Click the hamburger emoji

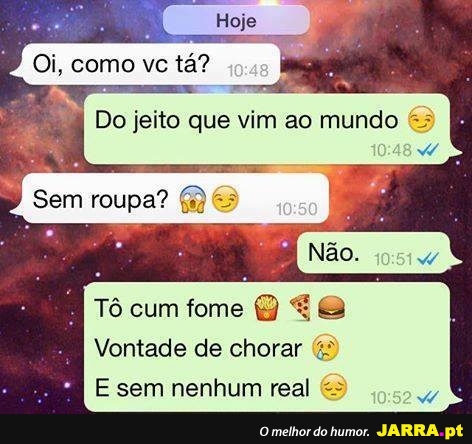click(x=332, y=308)
